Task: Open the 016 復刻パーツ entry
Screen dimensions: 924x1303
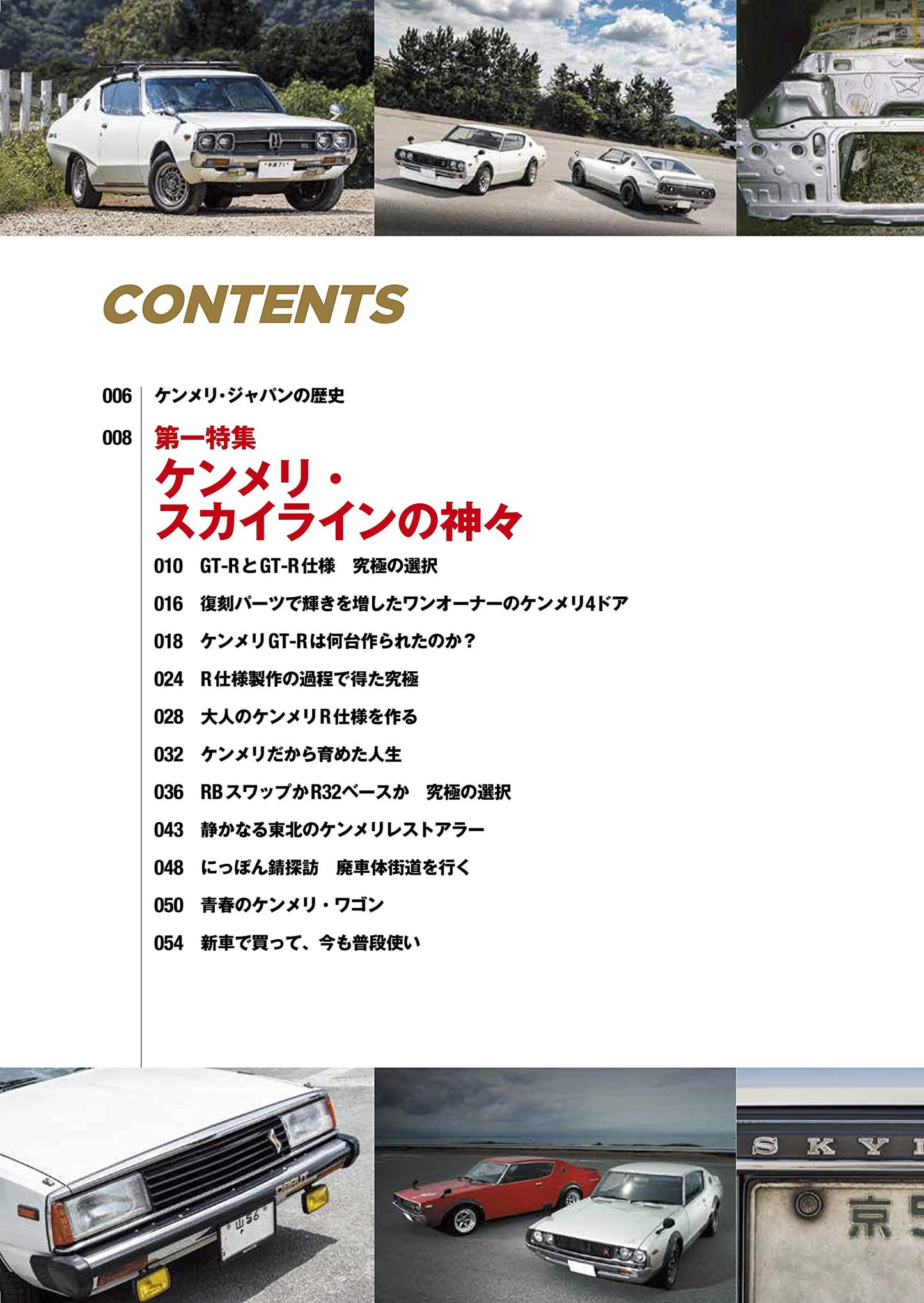Action: point(413,604)
